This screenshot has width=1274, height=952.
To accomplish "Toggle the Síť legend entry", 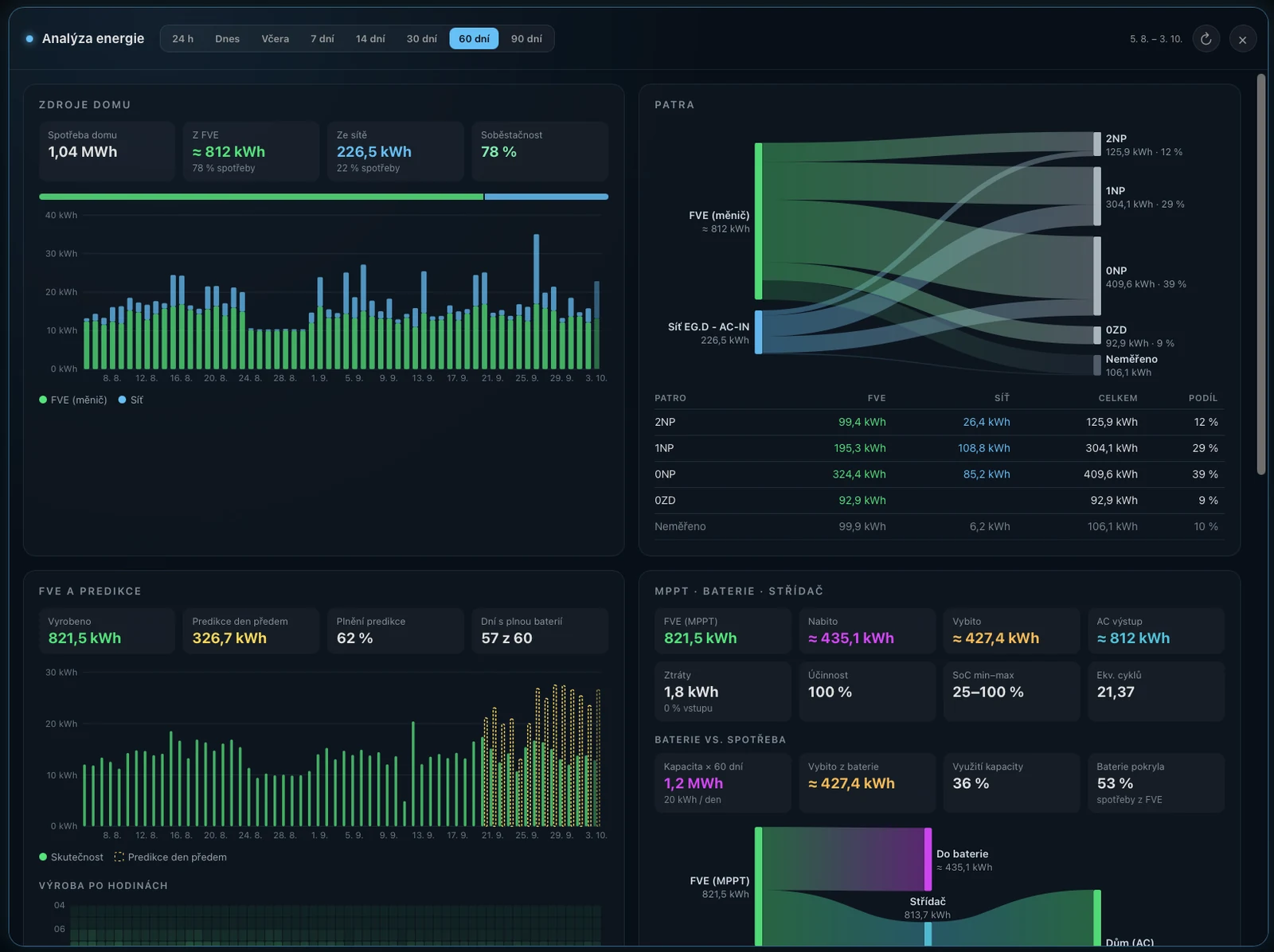I will pyautogui.click(x=131, y=400).
